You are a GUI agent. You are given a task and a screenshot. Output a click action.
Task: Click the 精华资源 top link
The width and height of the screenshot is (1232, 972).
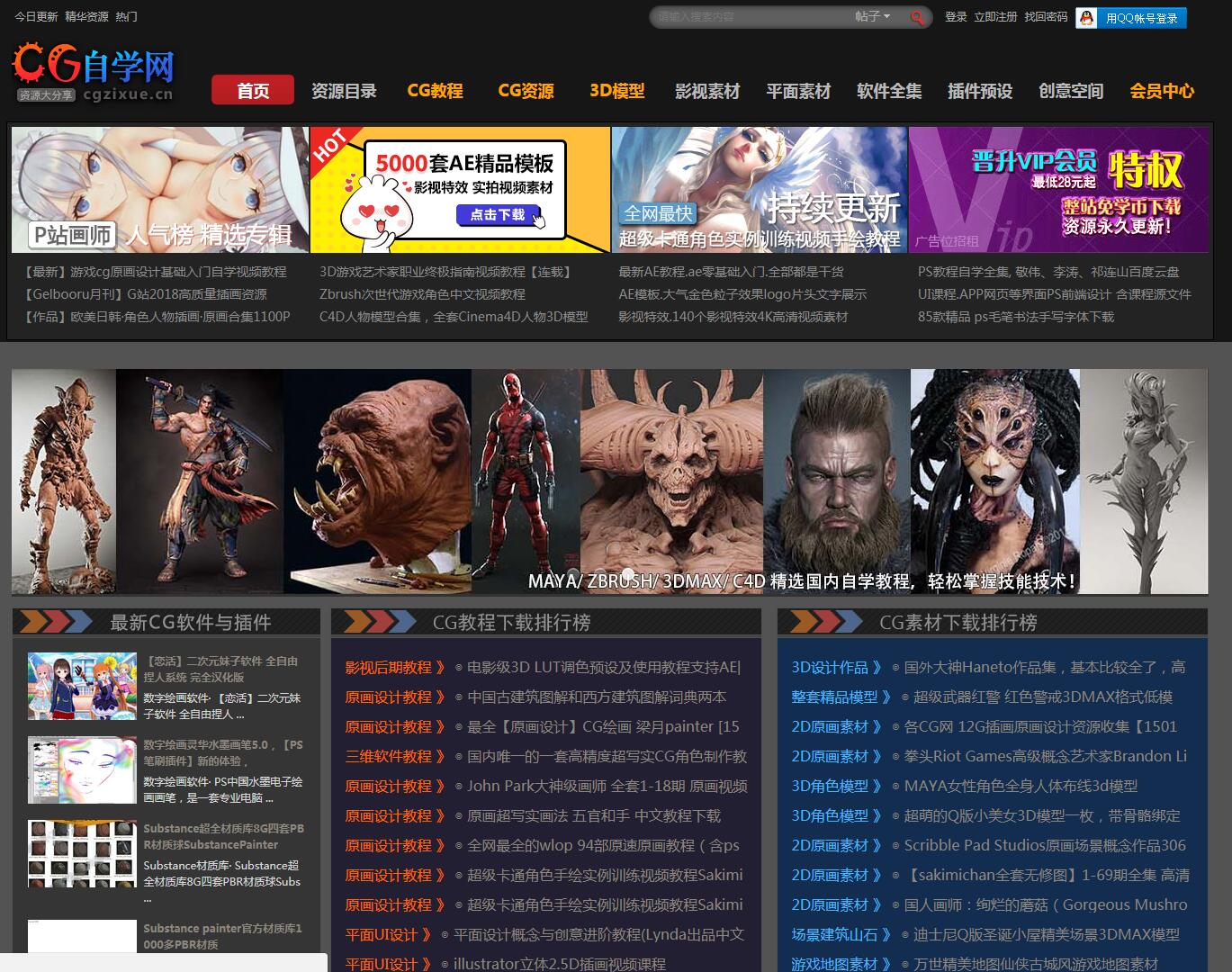(86, 16)
